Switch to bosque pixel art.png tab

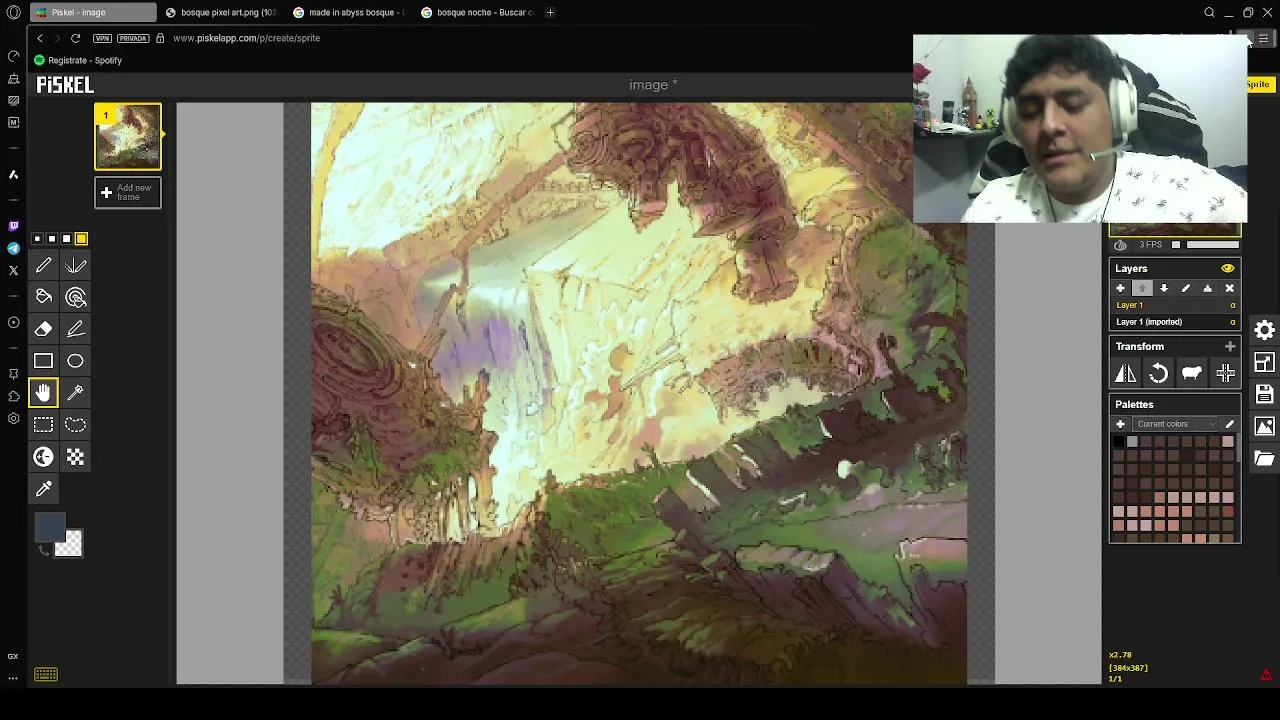221,12
